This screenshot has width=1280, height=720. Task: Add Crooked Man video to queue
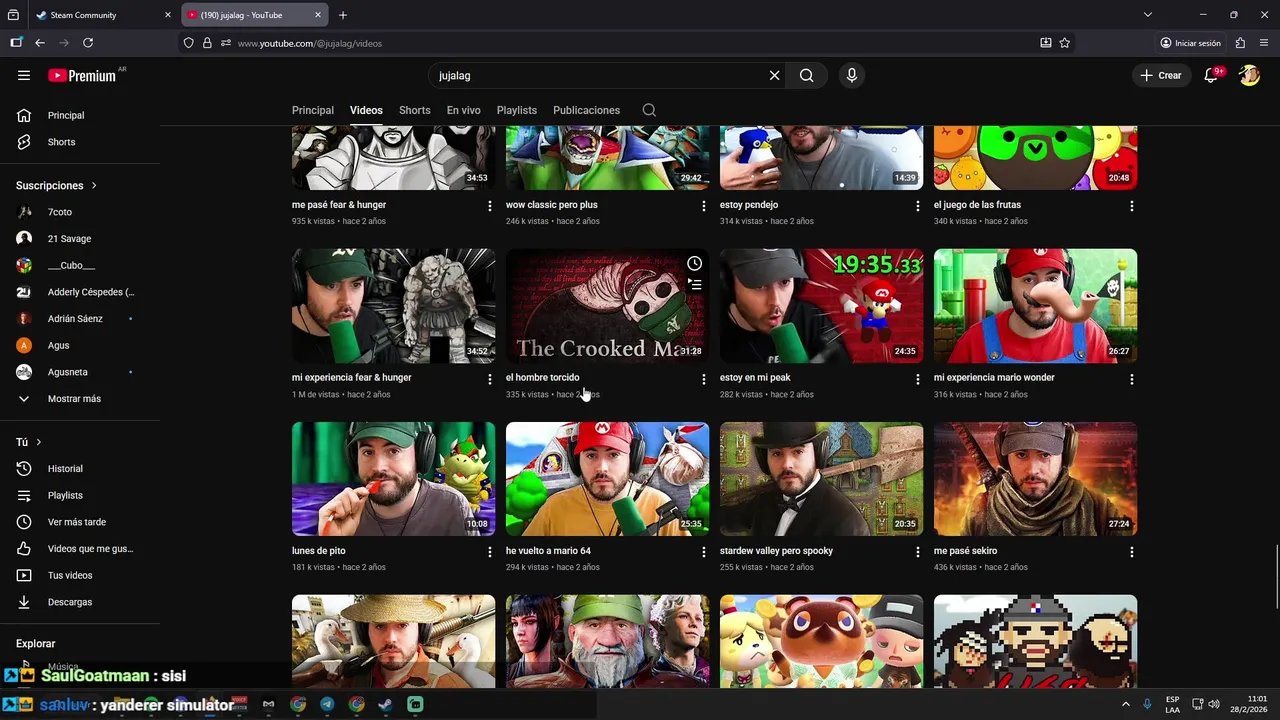(x=694, y=285)
